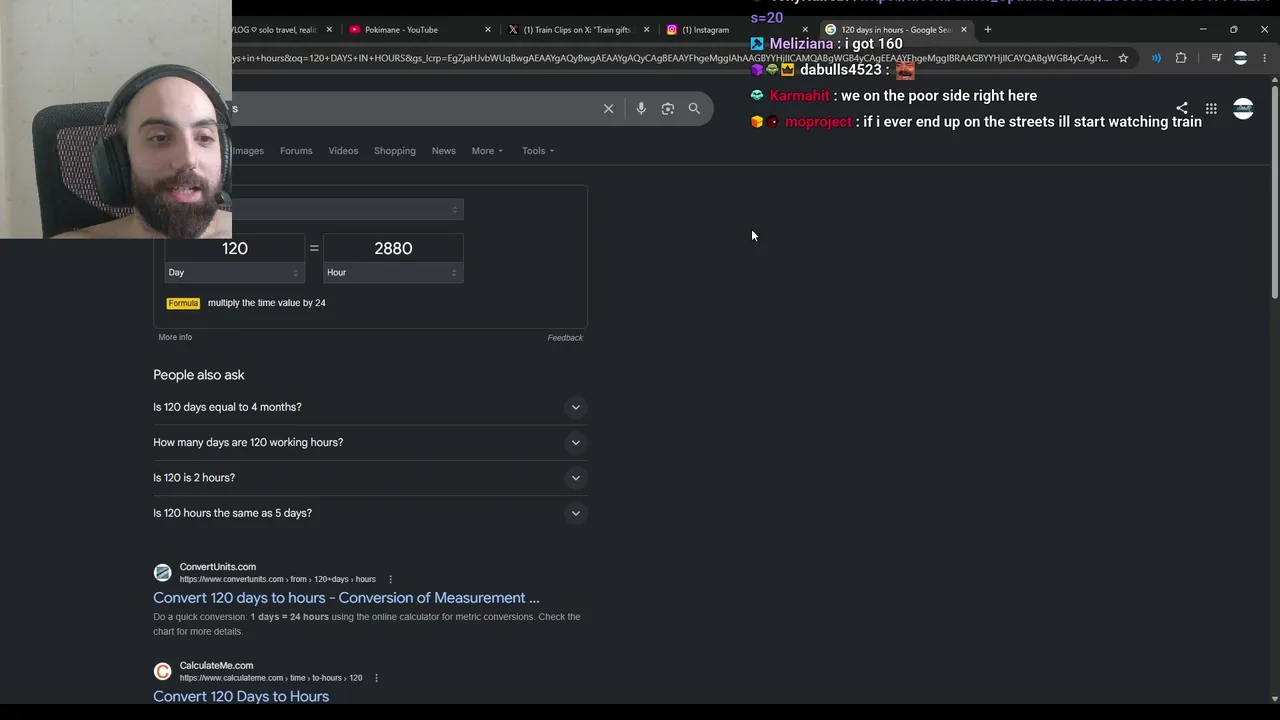Click the CalculateMe.com site favicon
Image resolution: width=1280 pixels, height=720 pixels.
tap(162, 671)
